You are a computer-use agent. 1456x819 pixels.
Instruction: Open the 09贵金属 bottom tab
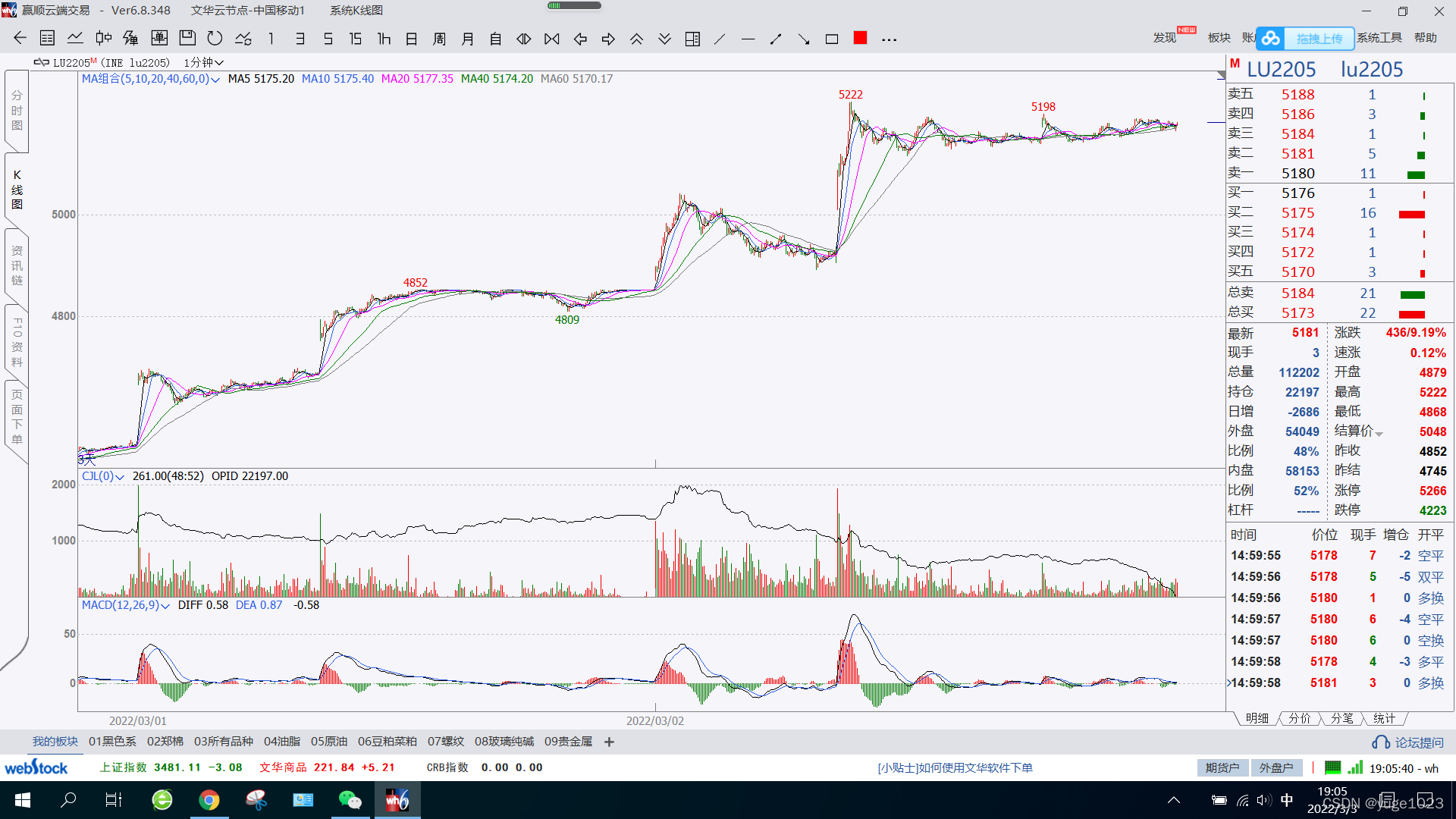569,742
